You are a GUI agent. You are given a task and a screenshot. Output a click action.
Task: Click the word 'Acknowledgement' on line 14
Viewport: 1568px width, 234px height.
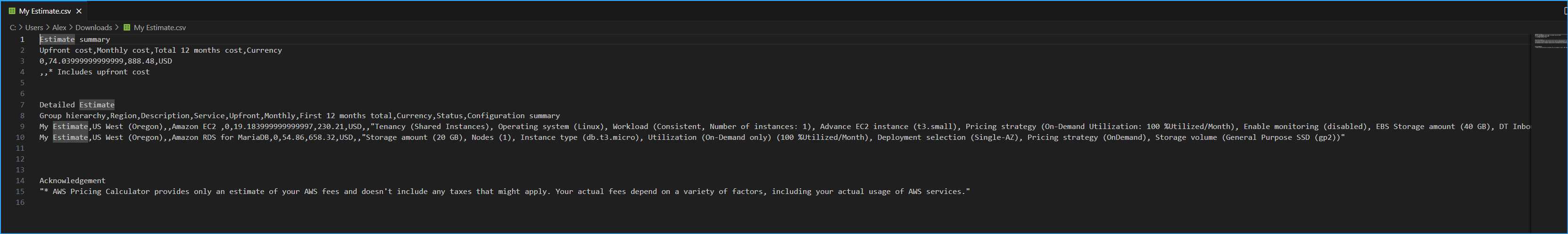[x=73, y=180]
